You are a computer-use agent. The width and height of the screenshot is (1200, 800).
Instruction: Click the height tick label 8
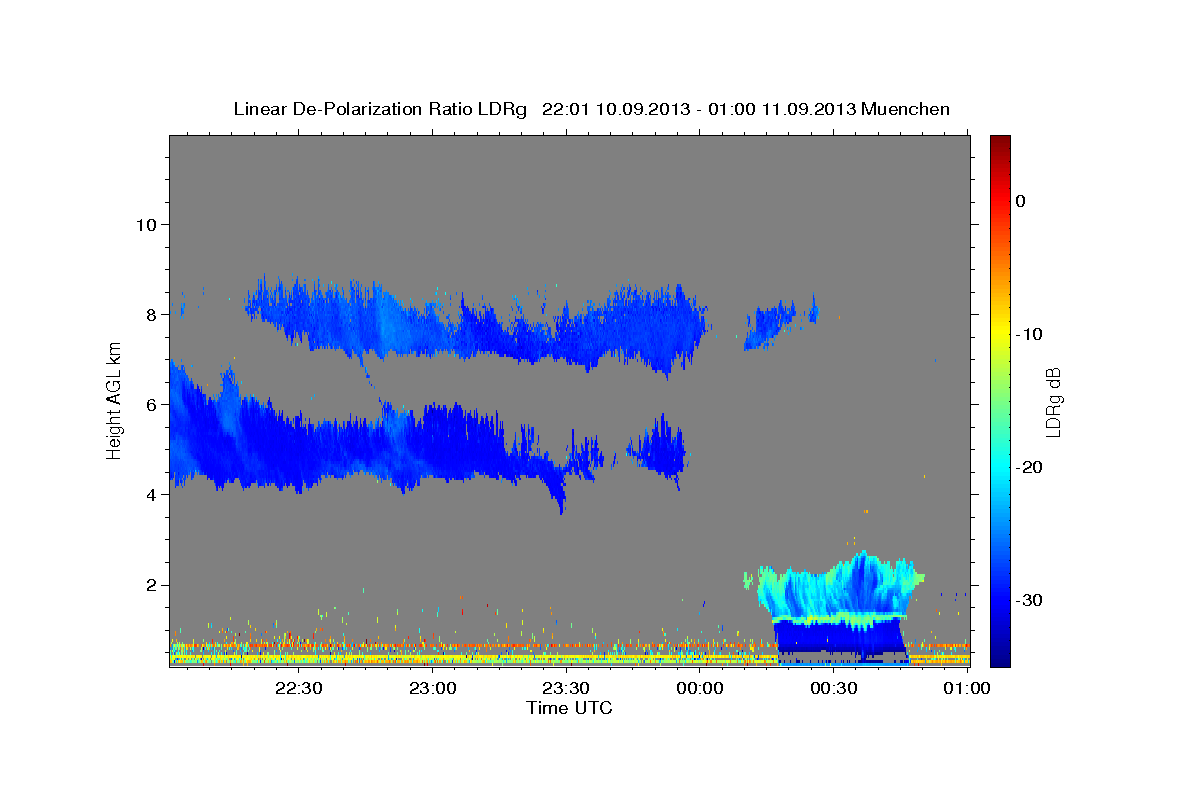151,314
